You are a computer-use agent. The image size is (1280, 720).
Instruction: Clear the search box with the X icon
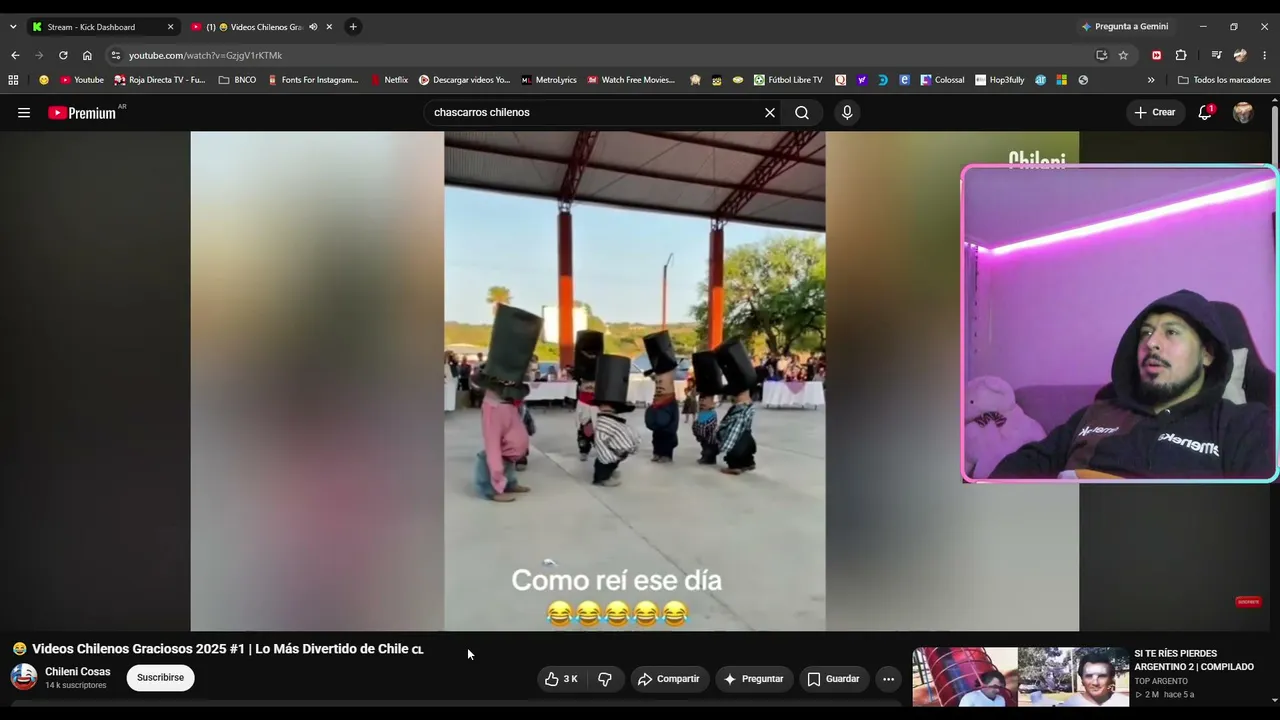tap(770, 113)
